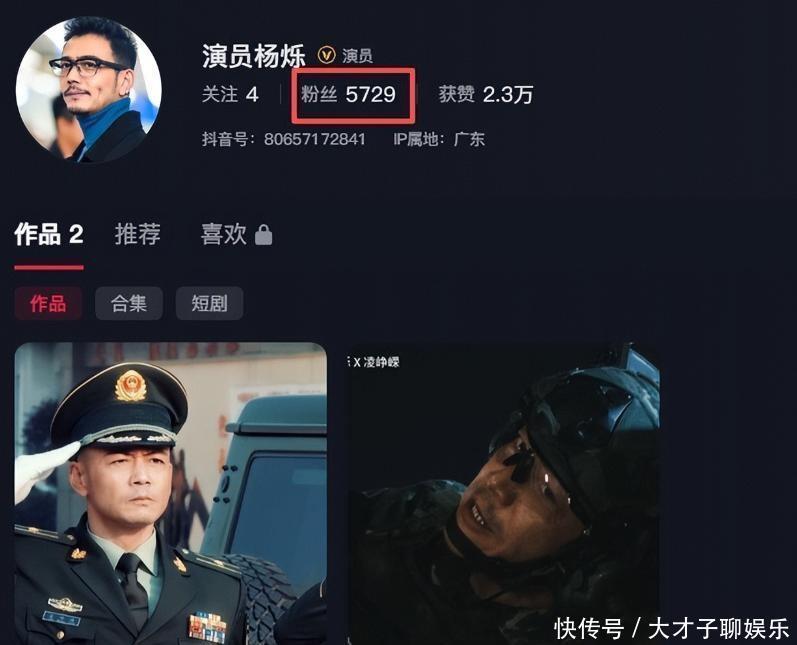This screenshot has height=645, width=797.
Task: Switch to the 推荐 tab
Action: coord(138,234)
